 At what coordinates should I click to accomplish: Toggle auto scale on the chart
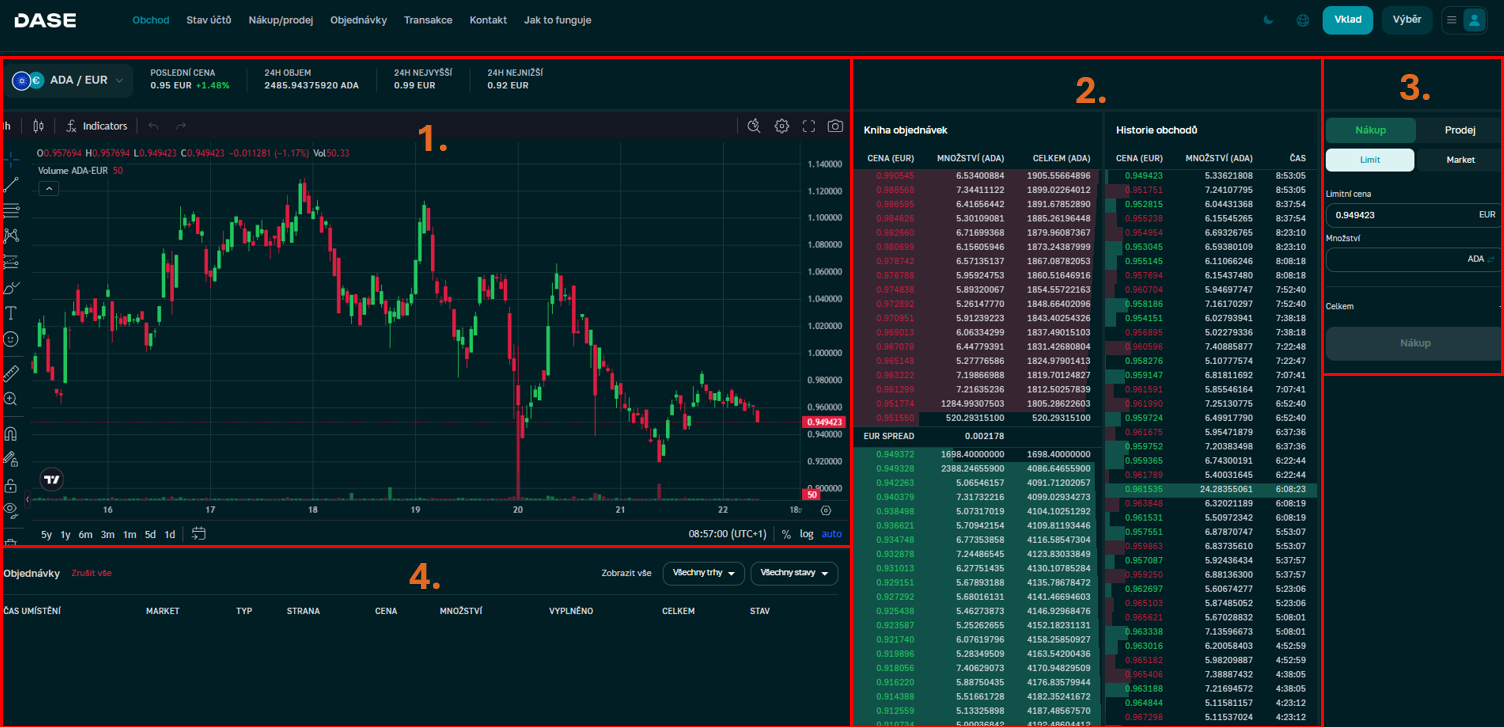click(x=831, y=534)
